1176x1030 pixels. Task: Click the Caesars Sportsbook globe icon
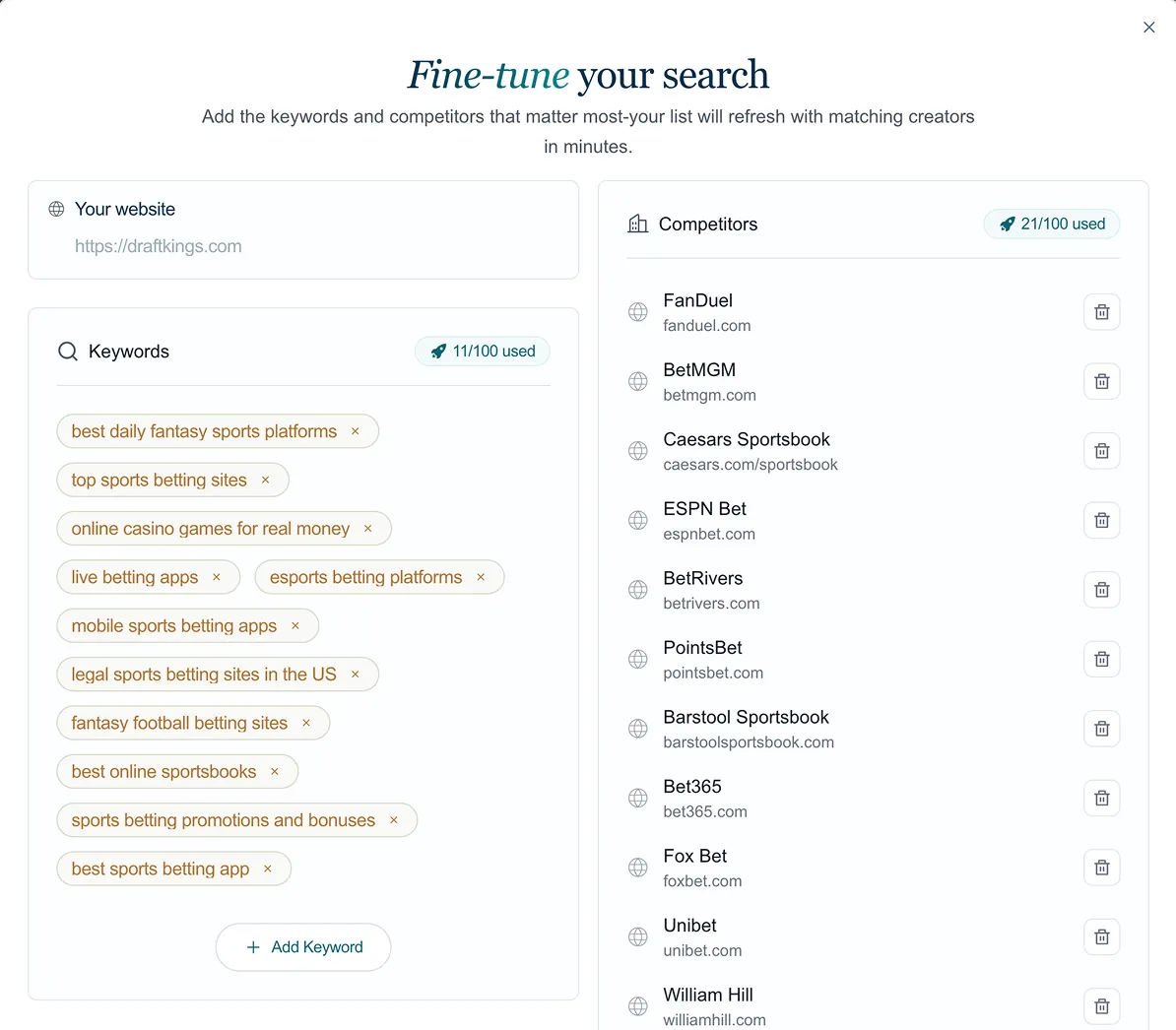click(x=637, y=451)
